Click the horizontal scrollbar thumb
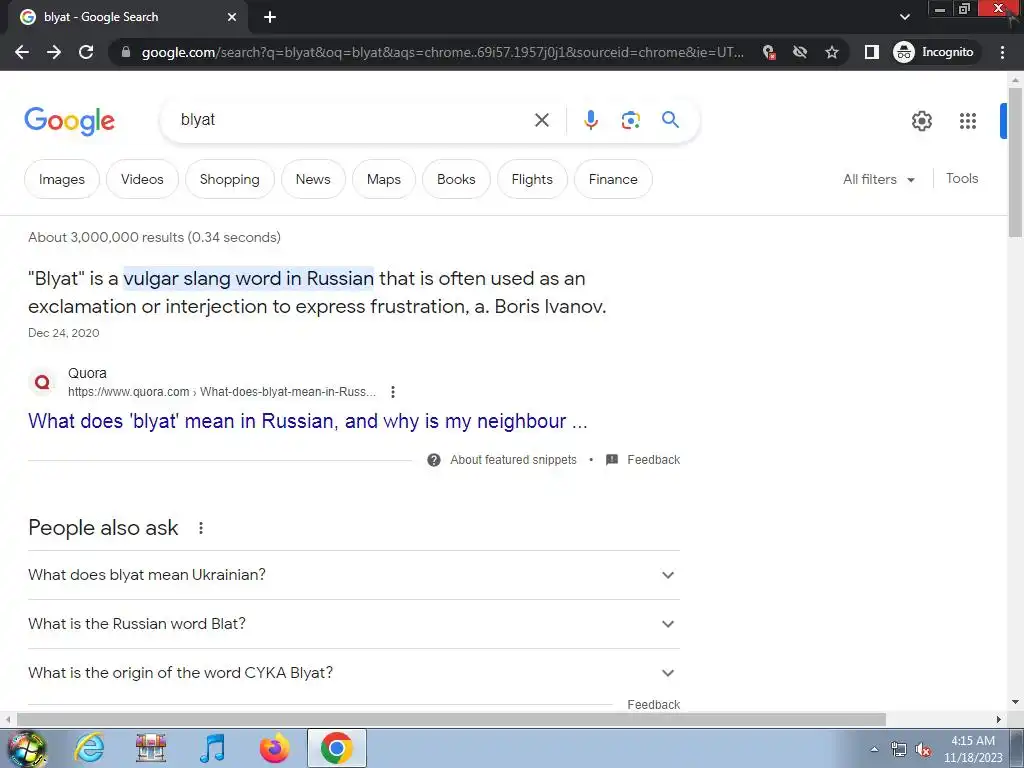The width and height of the screenshot is (1024, 768). (451, 720)
